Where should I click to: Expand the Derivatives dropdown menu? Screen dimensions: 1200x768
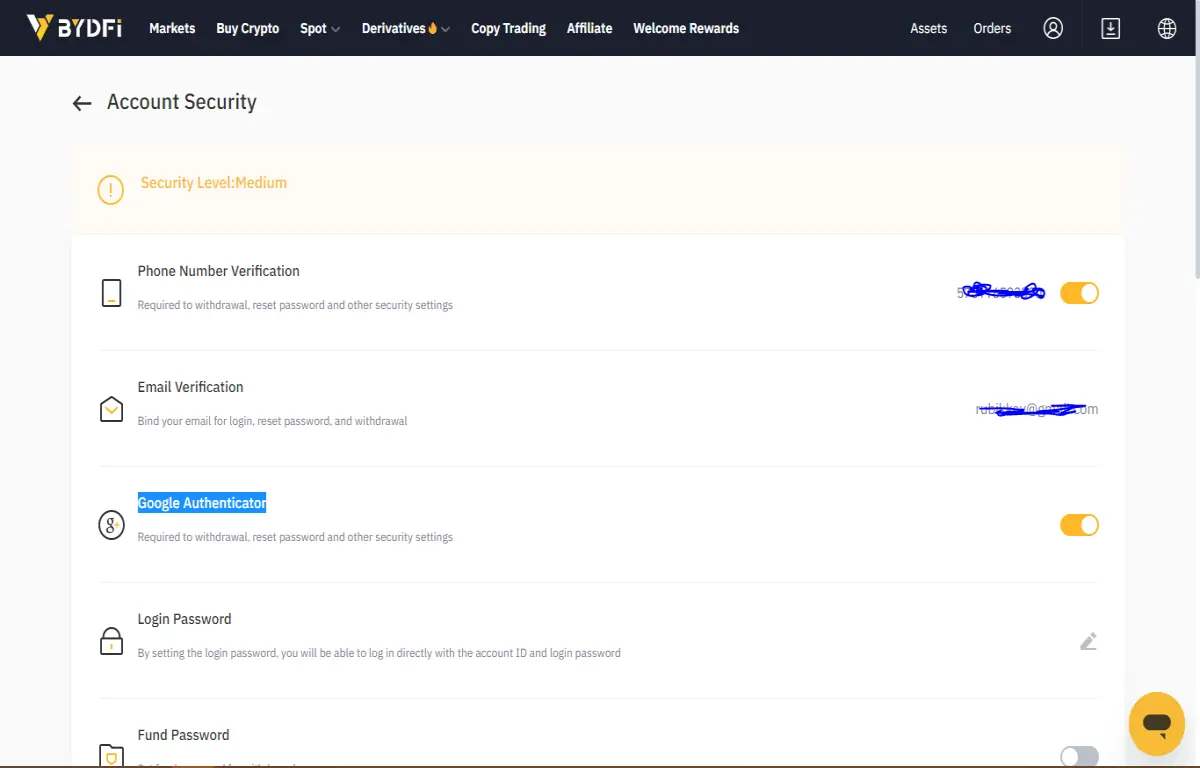405,28
